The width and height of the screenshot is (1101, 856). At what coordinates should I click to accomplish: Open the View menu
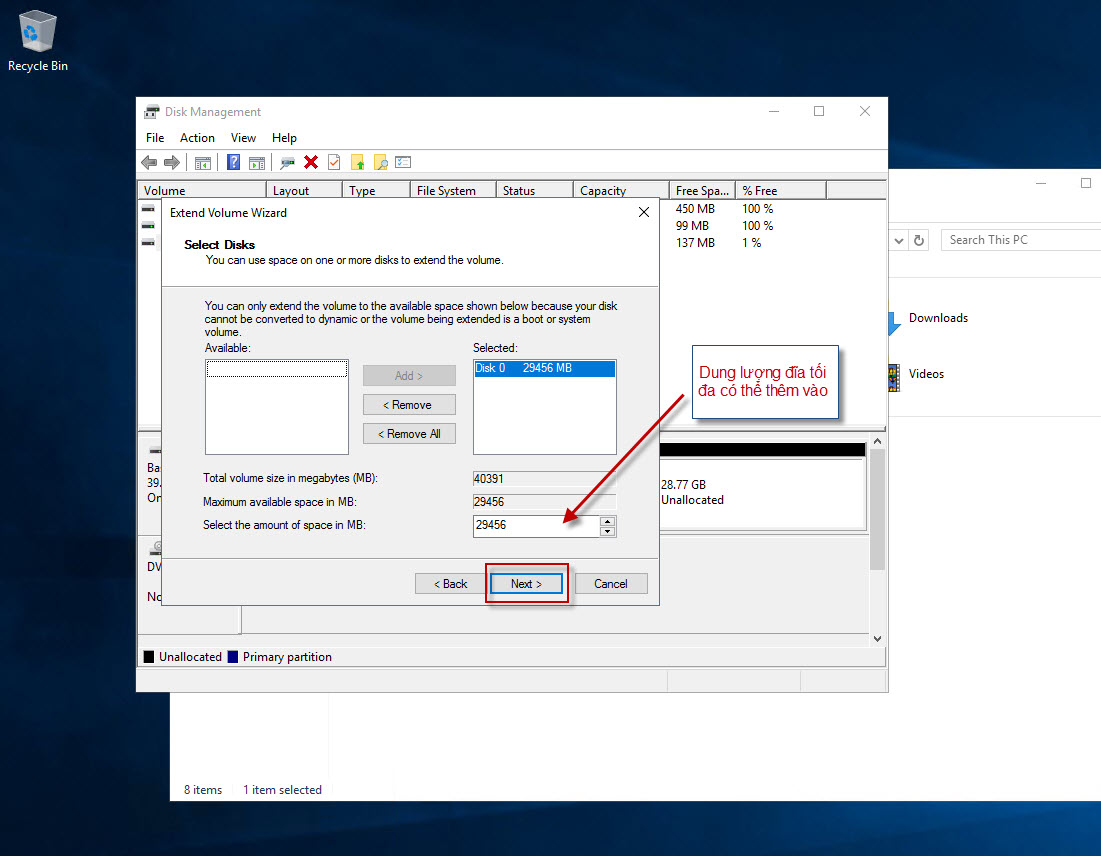coord(243,138)
